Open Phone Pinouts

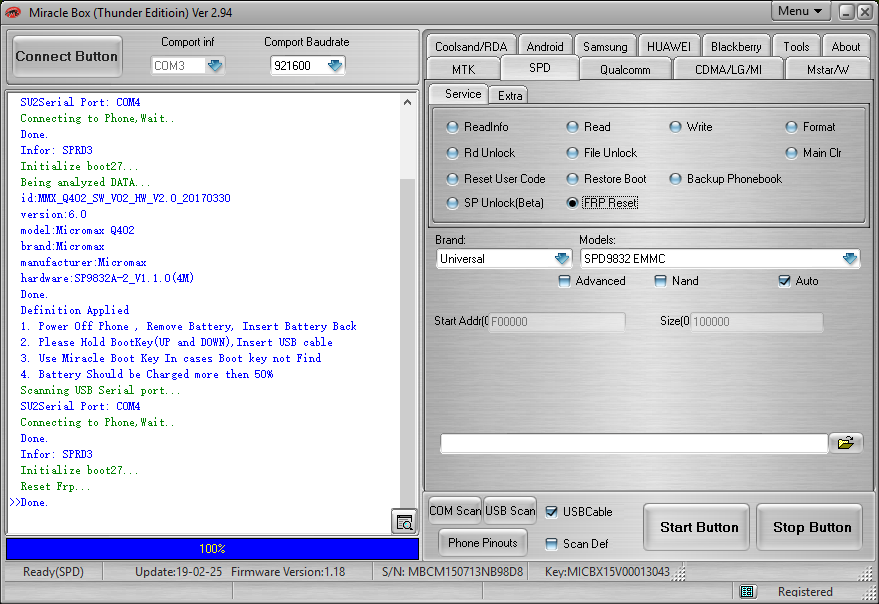(483, 542)
